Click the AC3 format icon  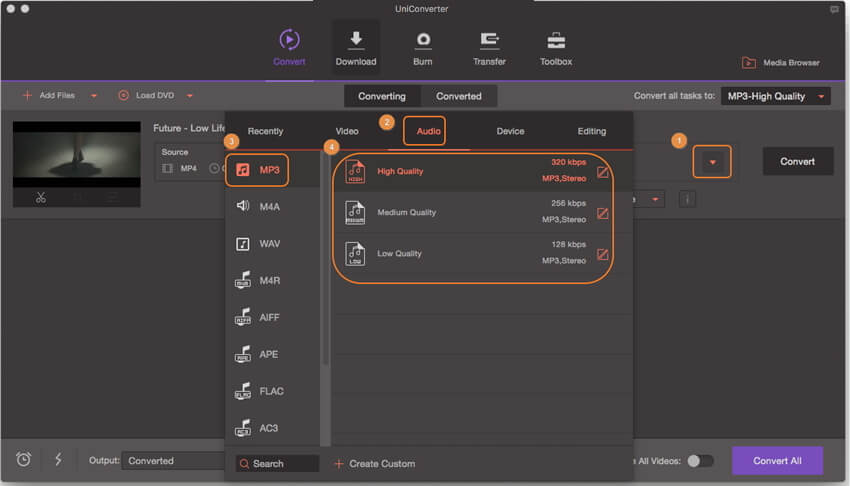(242, 427)
